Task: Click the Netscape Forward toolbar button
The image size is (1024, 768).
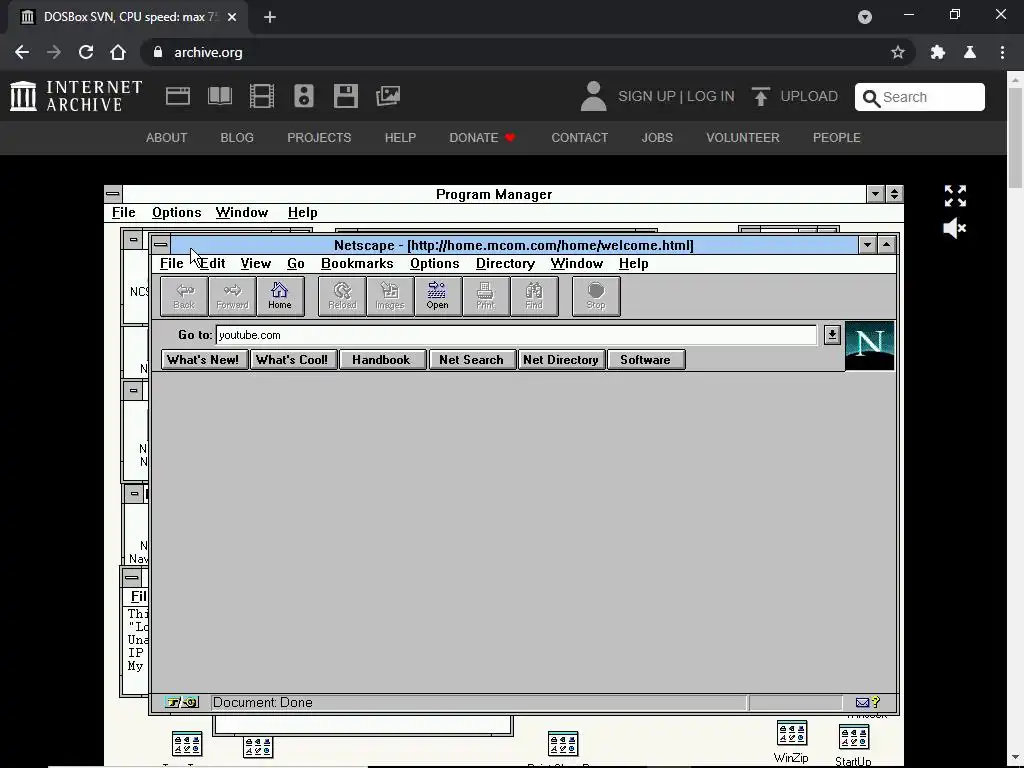Action: [232, 296]
